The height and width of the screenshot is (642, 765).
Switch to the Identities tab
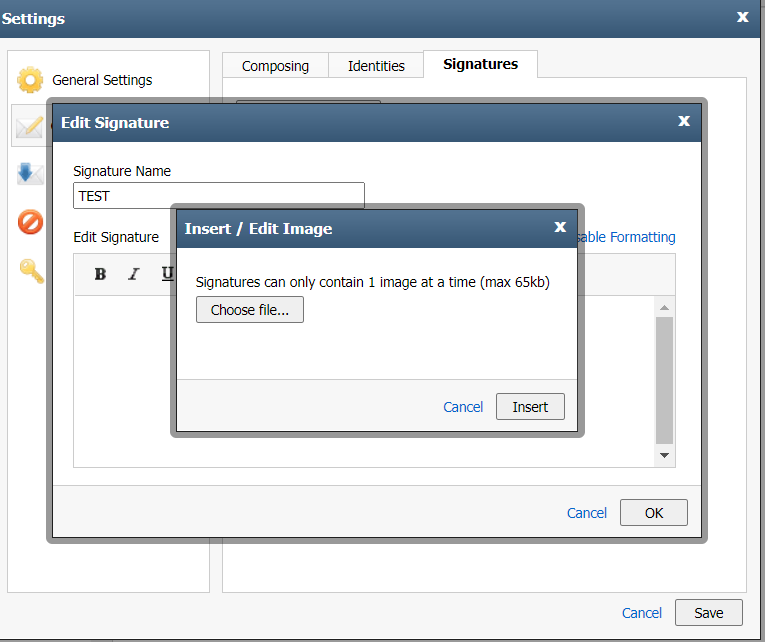pyautogui.click(x=376, y=65)
